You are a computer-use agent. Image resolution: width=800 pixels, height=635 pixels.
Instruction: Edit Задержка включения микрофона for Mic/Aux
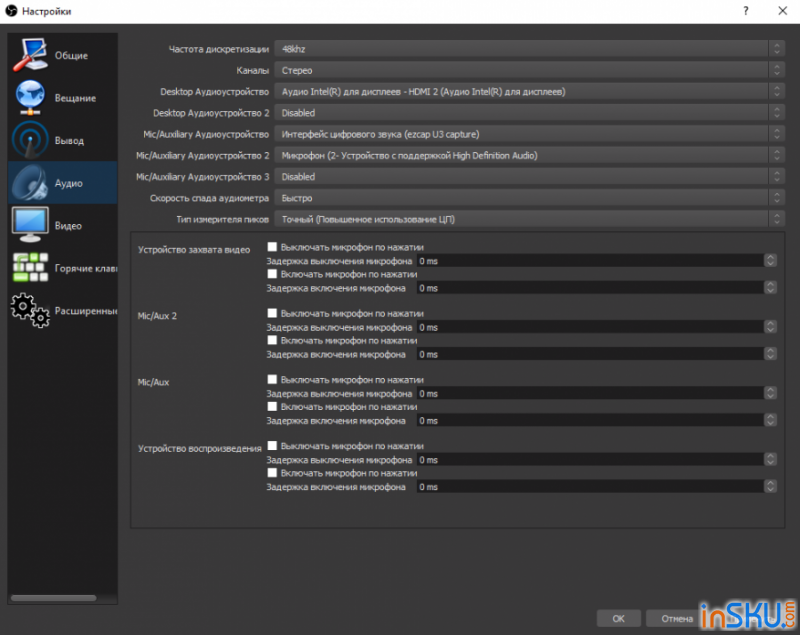(596, 420)
